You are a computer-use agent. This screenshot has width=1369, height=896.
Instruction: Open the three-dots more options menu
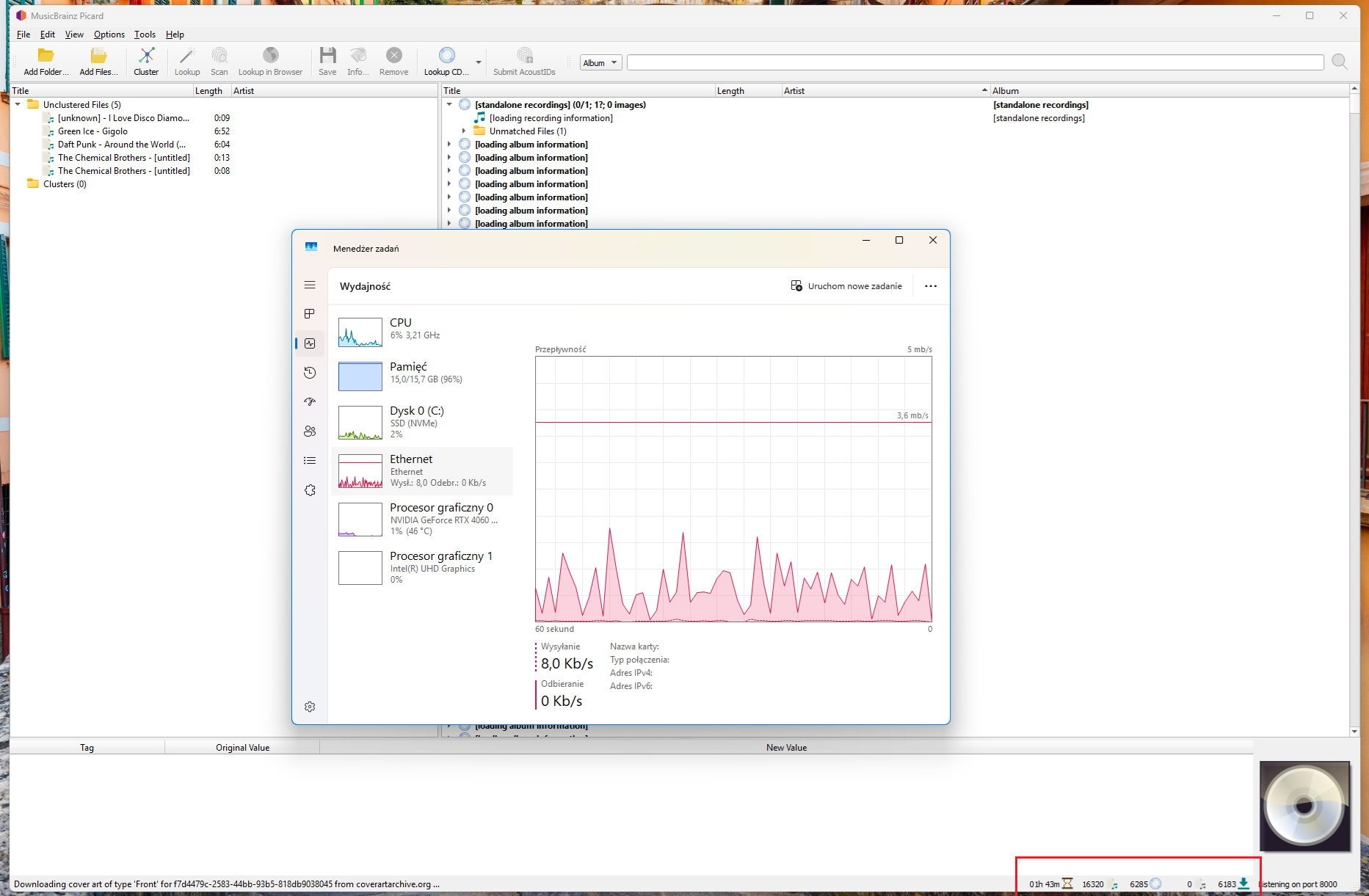coord(931,286)
